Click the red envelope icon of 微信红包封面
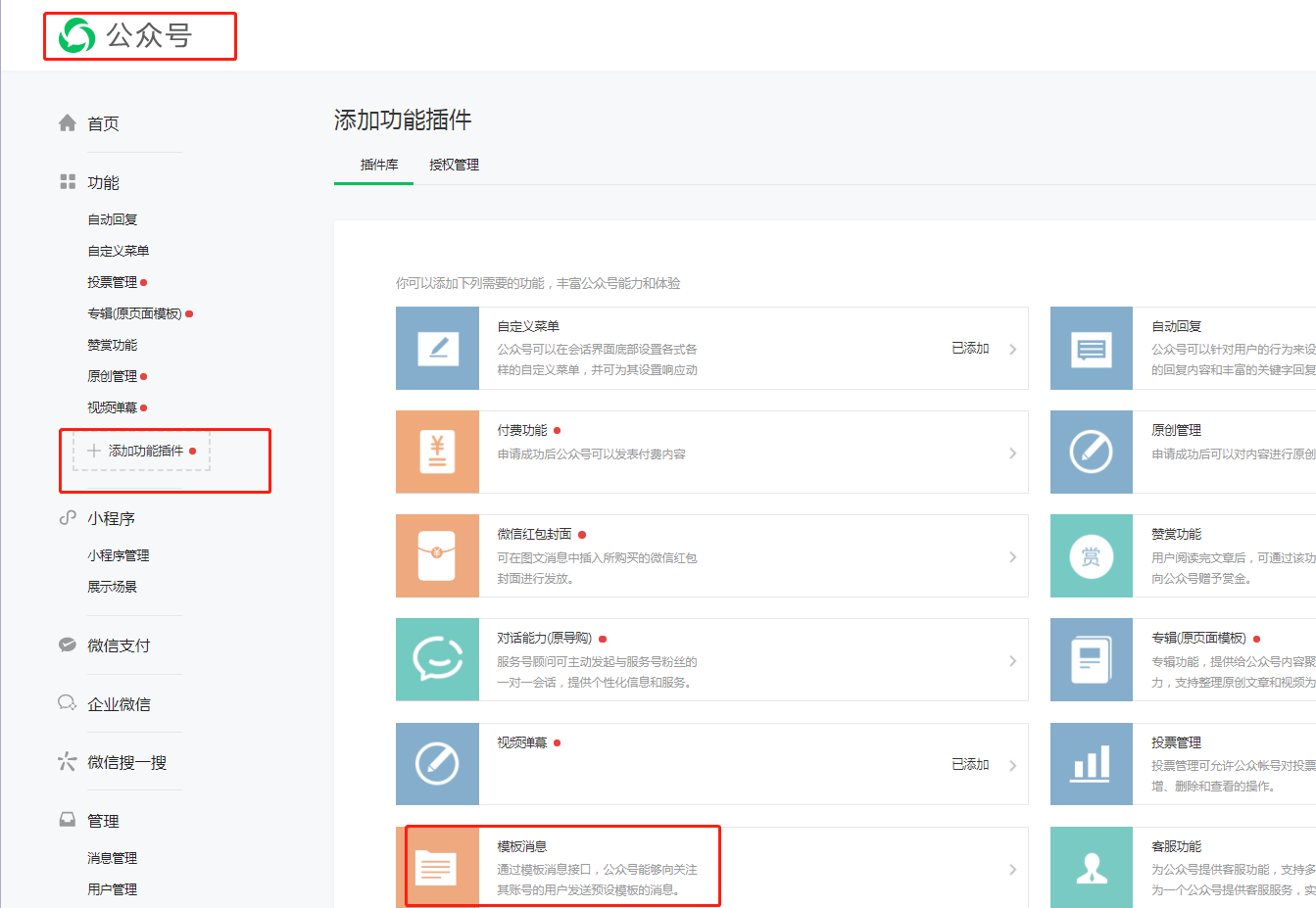Viewport: 1316px width, 908px height. pyautogui.click(x=437, y=556)
